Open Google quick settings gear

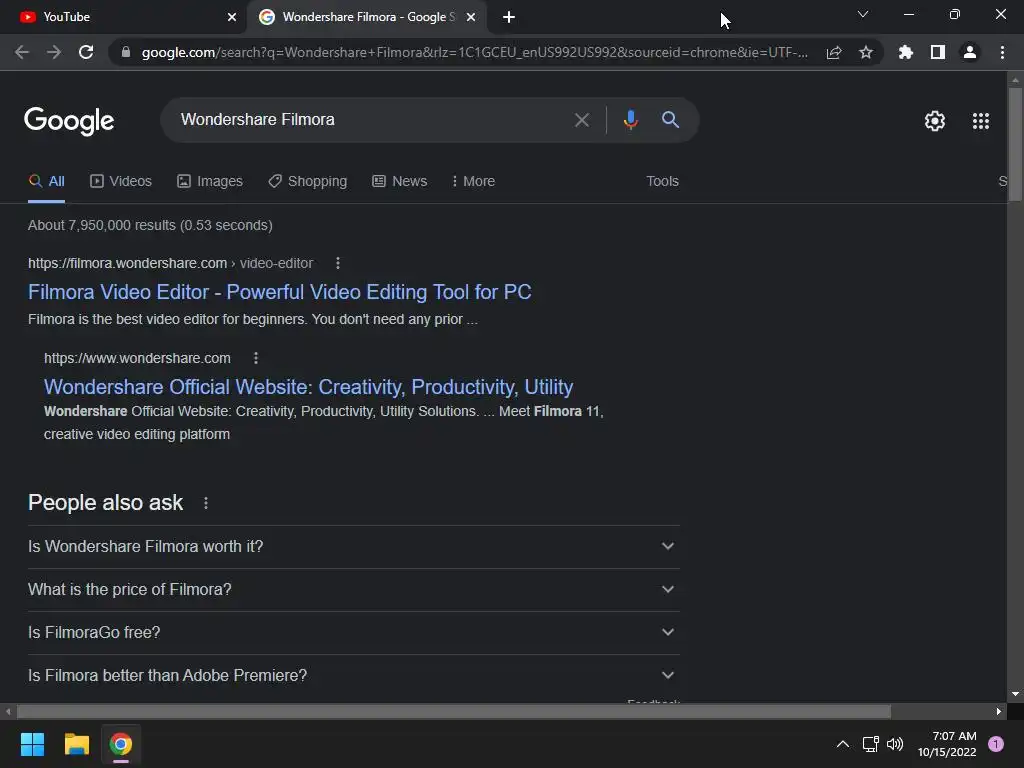(x=935, y=121)
